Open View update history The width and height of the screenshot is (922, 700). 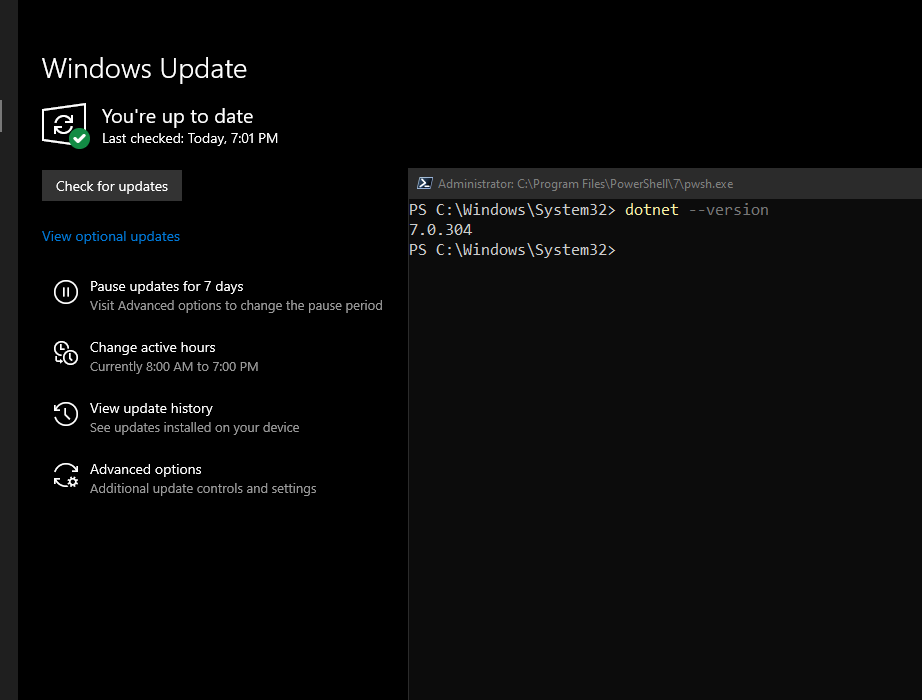coord(151,409)
